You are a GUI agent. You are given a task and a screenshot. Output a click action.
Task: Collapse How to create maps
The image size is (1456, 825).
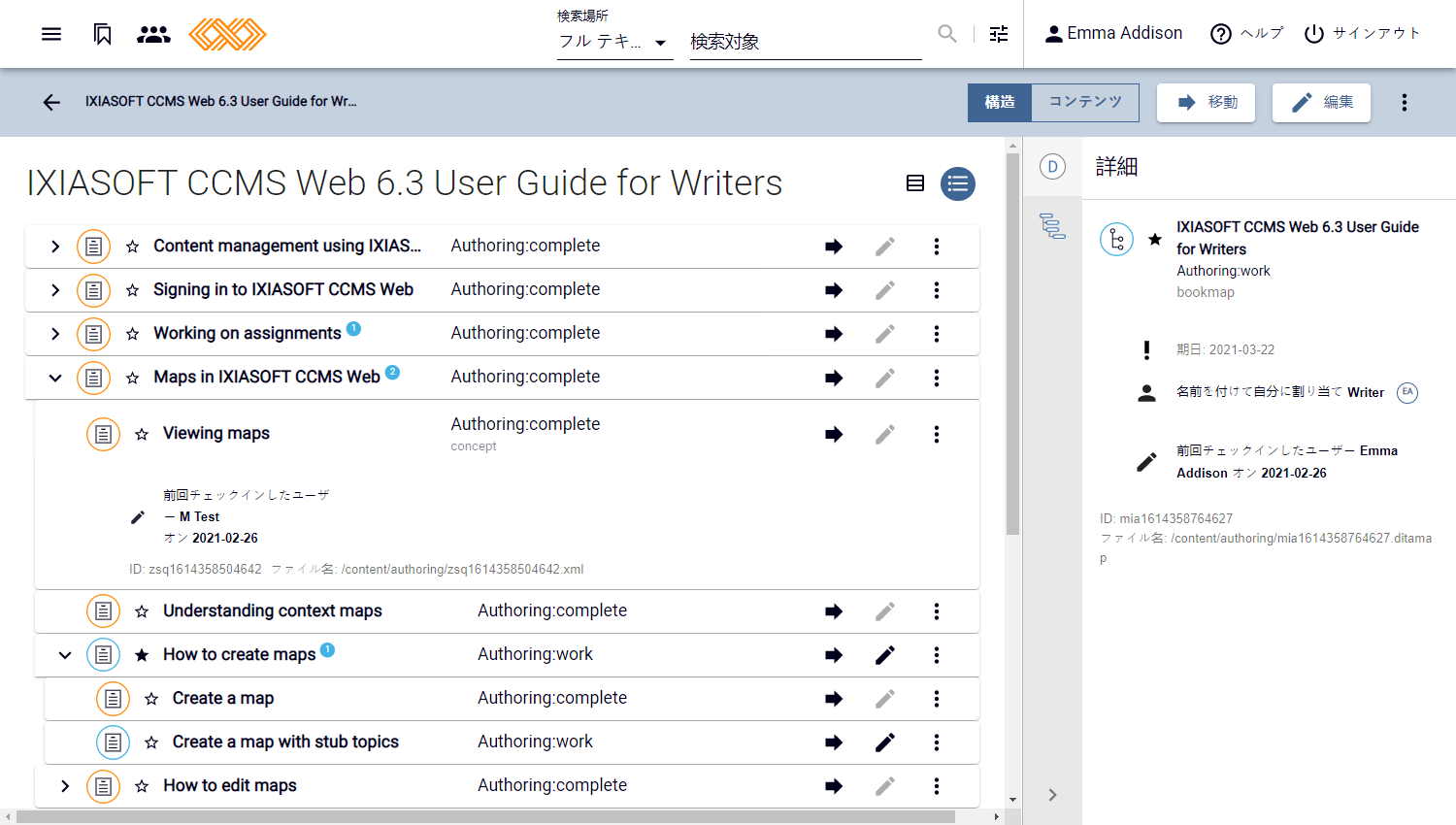[65, 655]
